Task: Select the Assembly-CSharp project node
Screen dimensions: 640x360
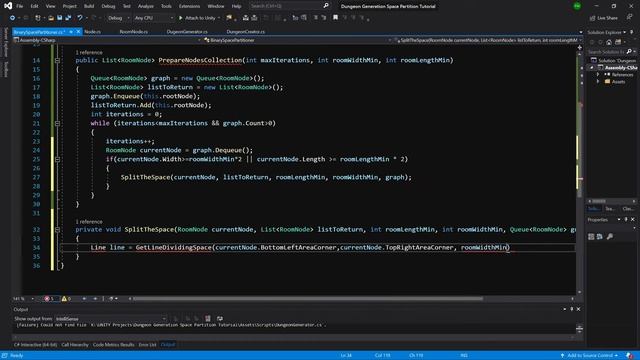Action: point(620,67)
